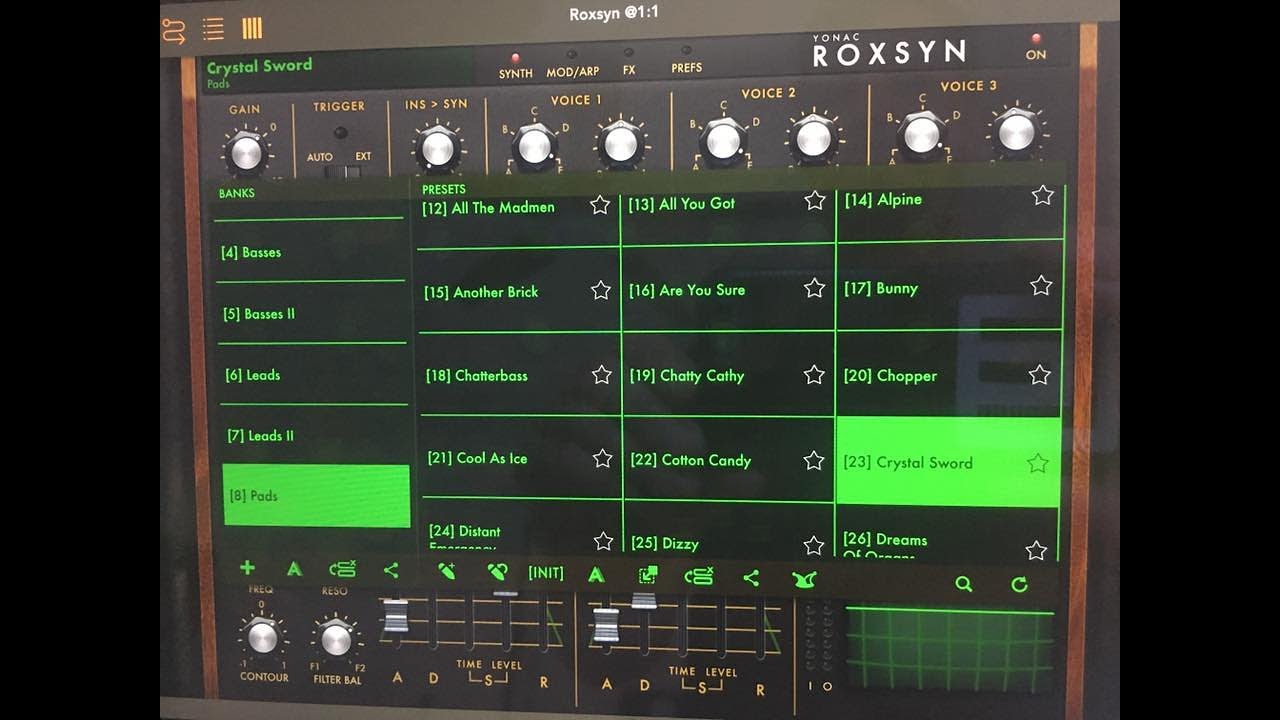Select the [5] Basses II bank
Screen dimensions: 1280x720
312,314
